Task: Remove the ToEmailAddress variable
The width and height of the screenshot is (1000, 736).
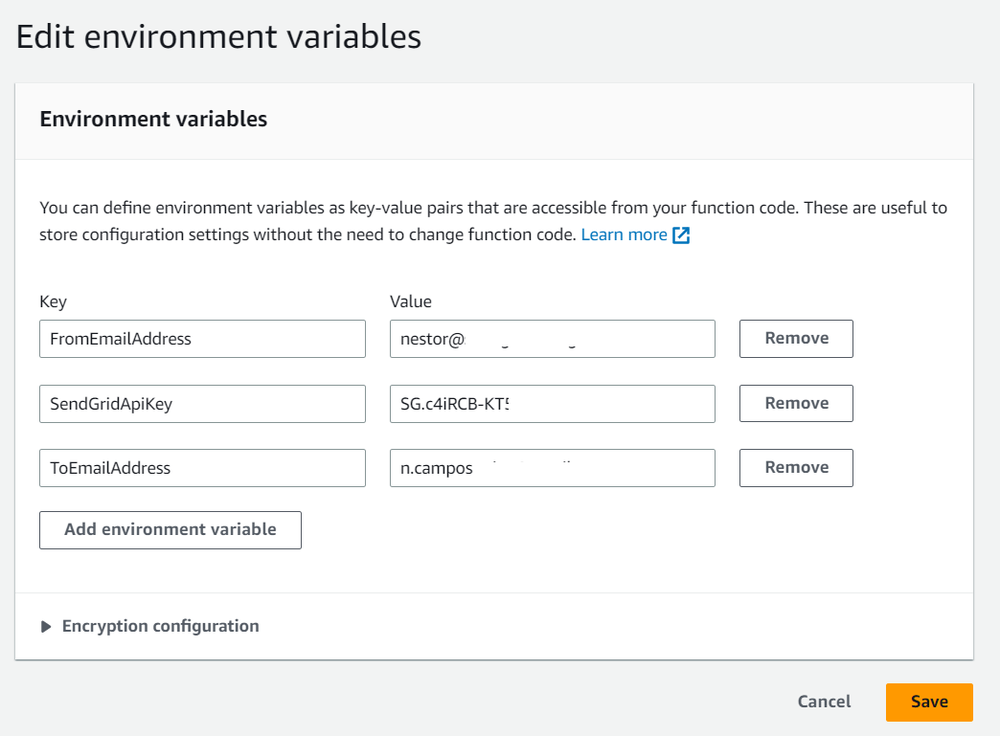Action: pos(796,467)
